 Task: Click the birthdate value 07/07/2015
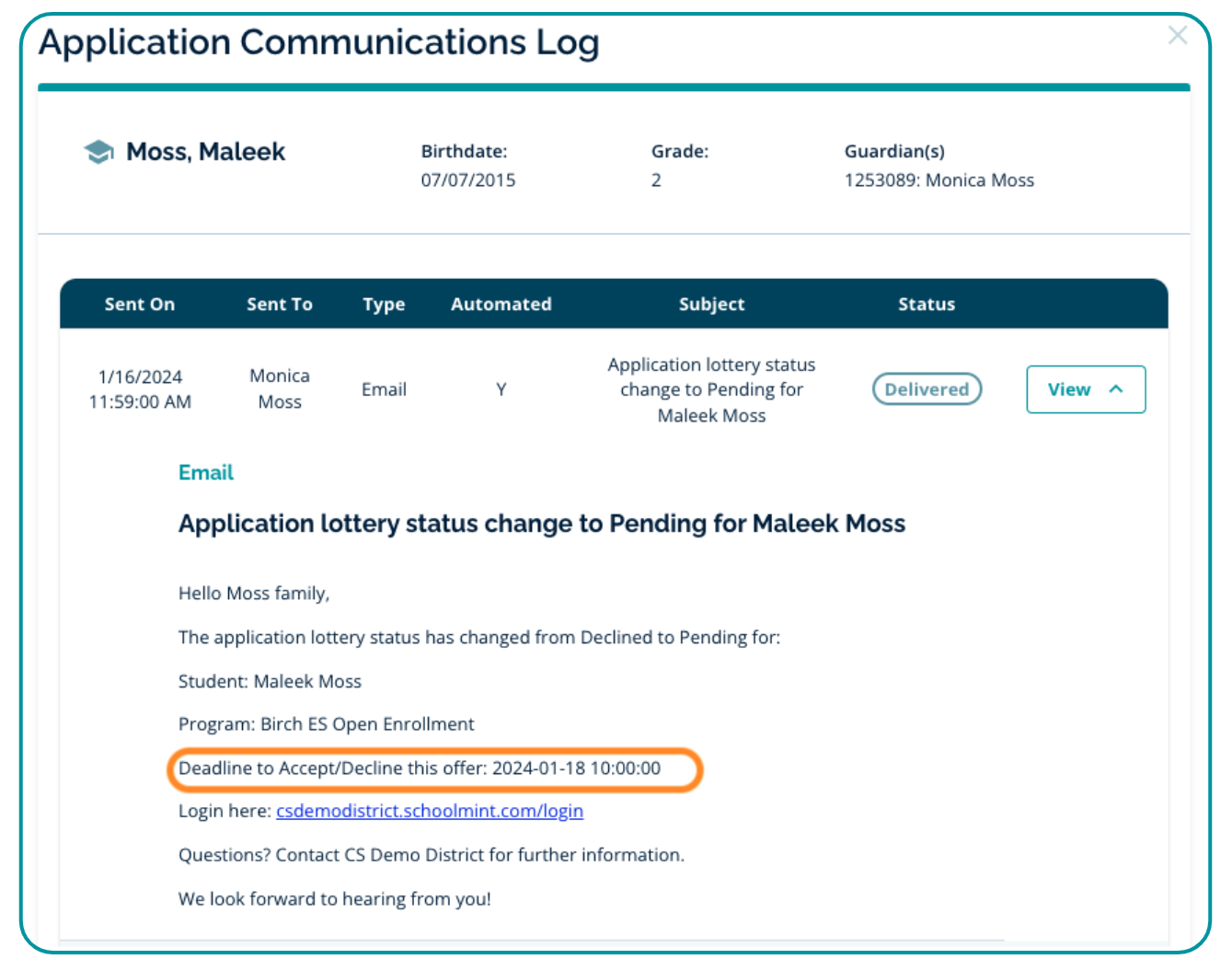click(x=467, y=180)
